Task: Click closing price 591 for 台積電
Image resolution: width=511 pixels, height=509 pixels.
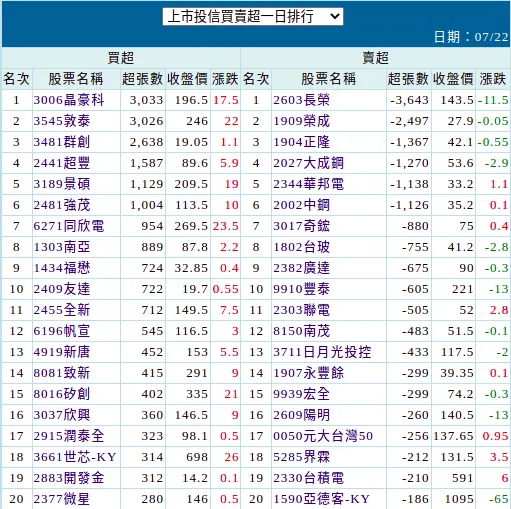Action: click(463, 478)
